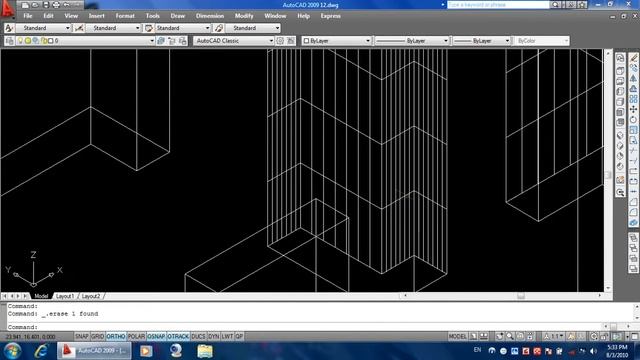Click the Save icon in the quick access bar
Viewport: 640px width, 360px height.
(45, 5)
